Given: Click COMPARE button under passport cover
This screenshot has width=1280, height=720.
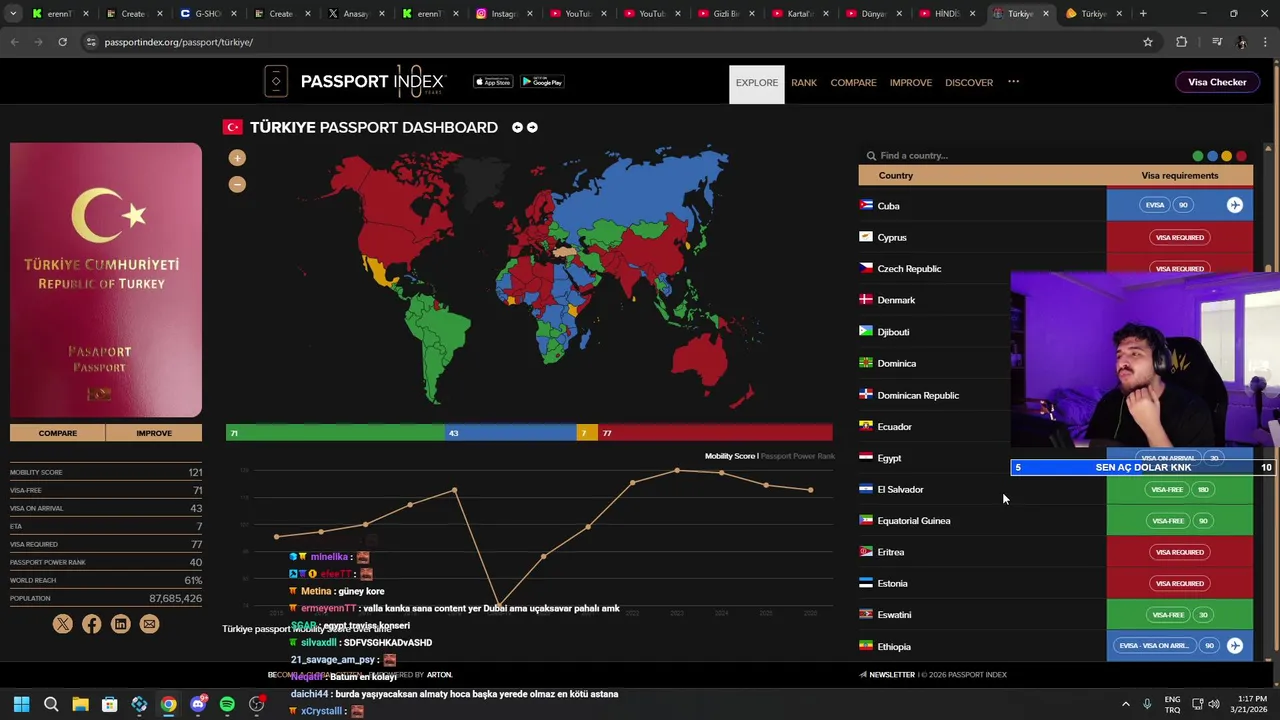Looking at the screenshot, I should pos(57,433).
